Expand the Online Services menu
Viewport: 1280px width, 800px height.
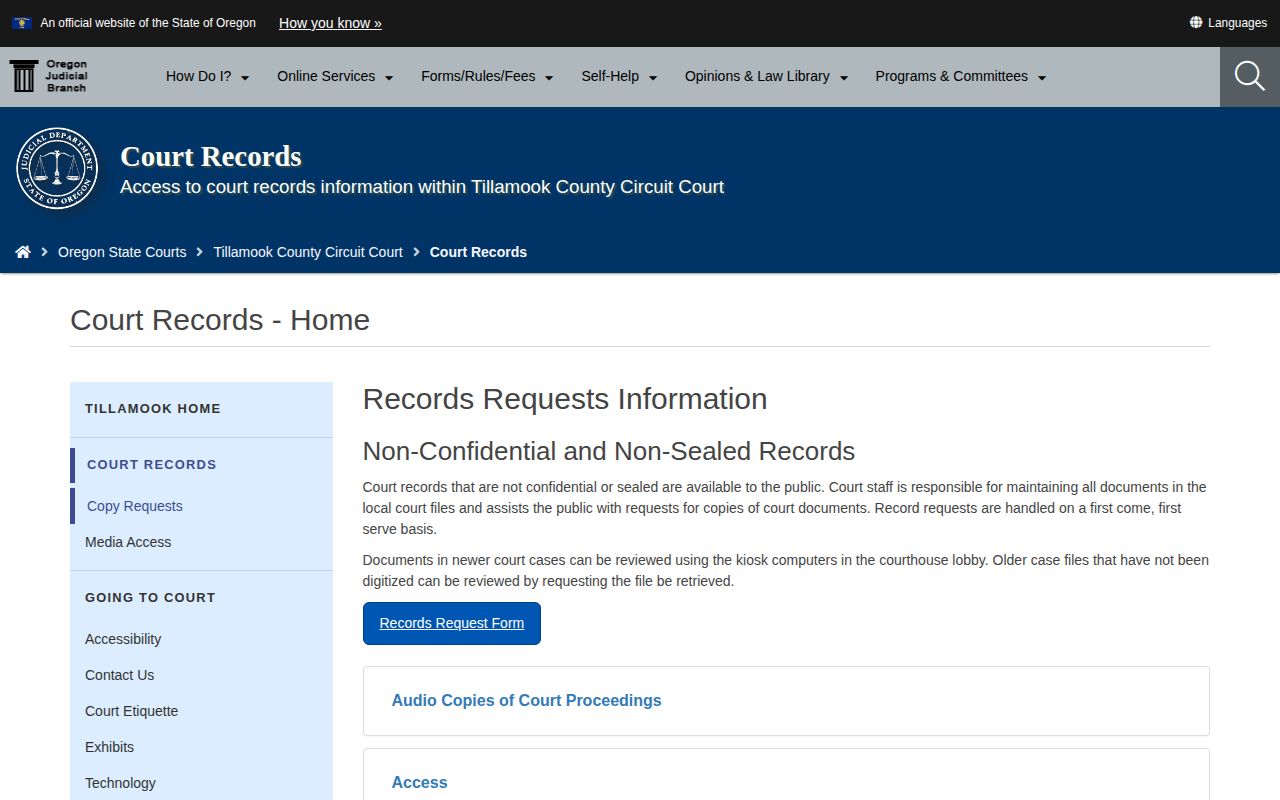coord(335,76)
